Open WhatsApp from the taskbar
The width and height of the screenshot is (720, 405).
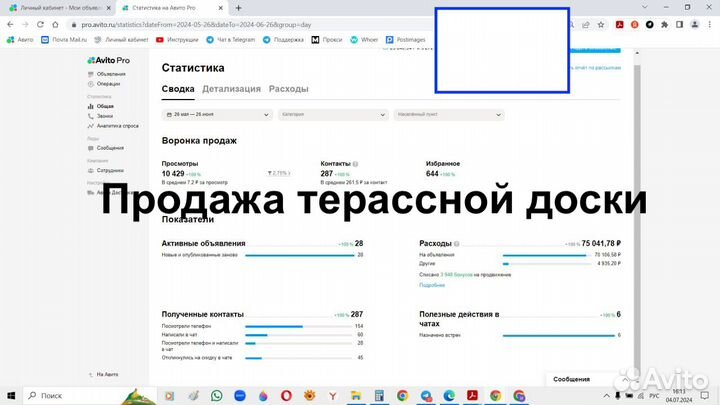tap(216, 395)
